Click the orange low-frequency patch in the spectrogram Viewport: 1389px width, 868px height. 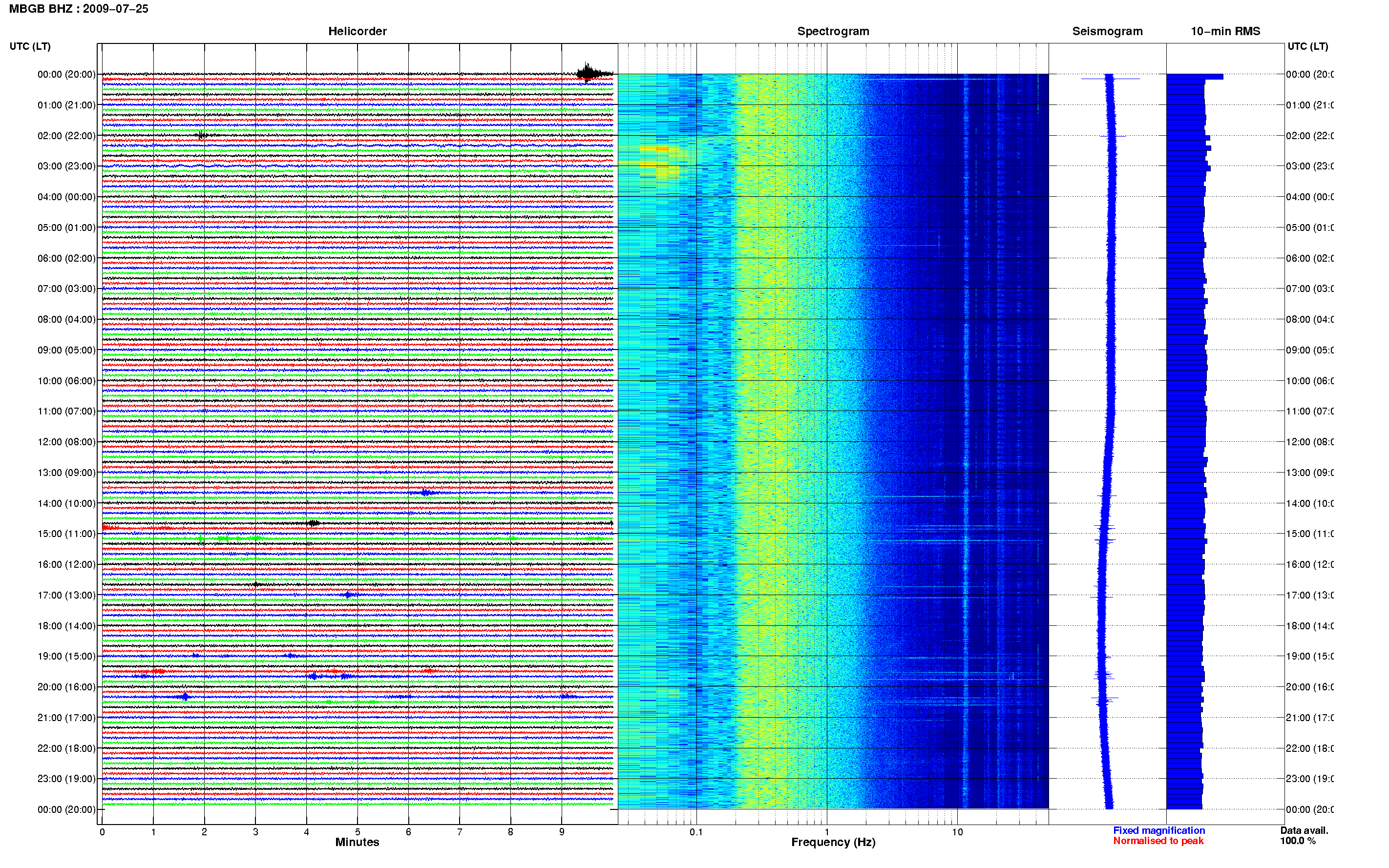pyautogui.click(x=659, y=149)
